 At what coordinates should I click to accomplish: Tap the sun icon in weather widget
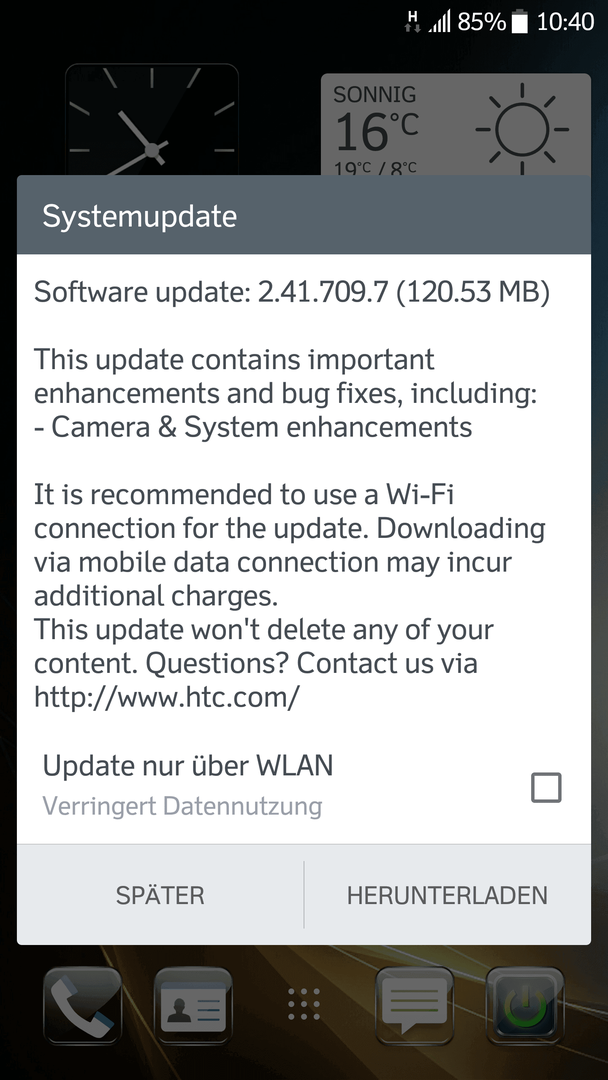[522, 129]
